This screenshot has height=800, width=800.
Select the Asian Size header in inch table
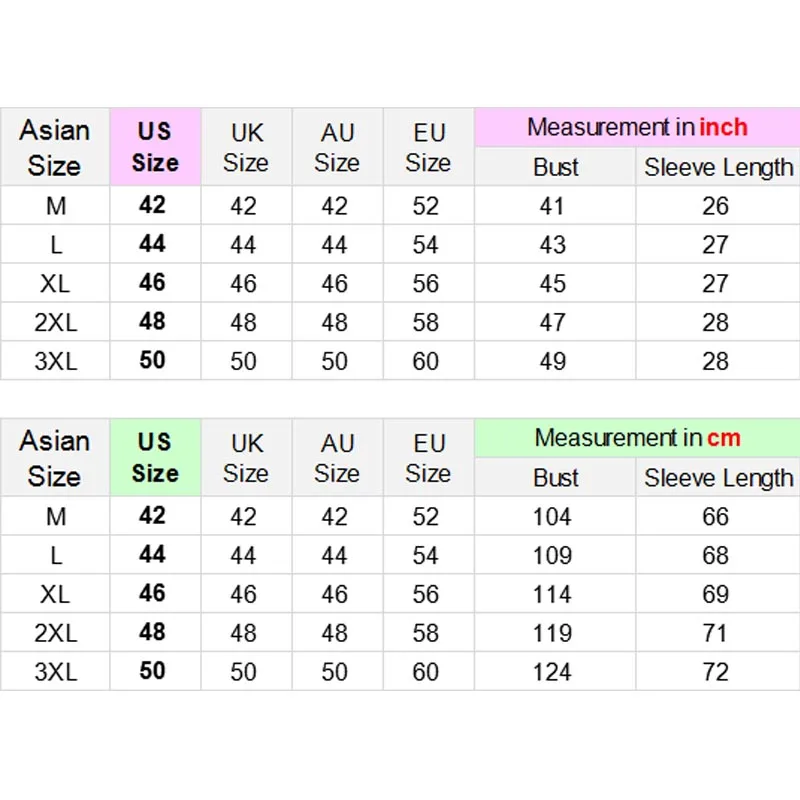55,147
